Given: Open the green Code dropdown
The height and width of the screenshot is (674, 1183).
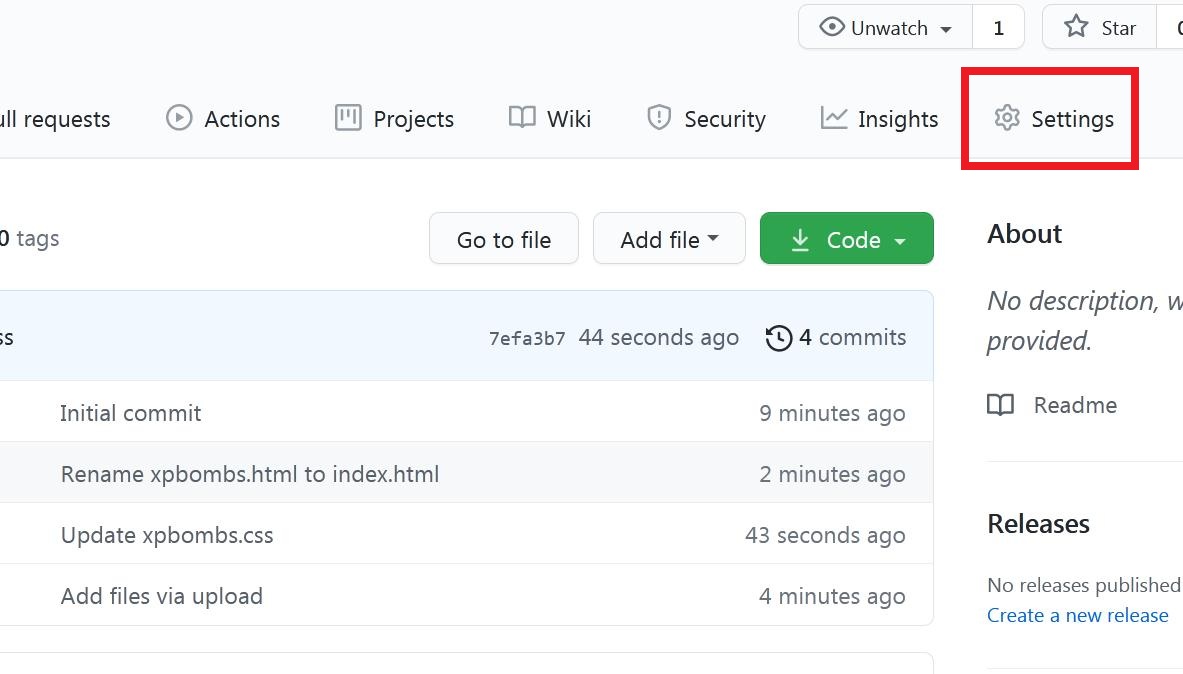Looking at the screenshot, I should [847, 239].
